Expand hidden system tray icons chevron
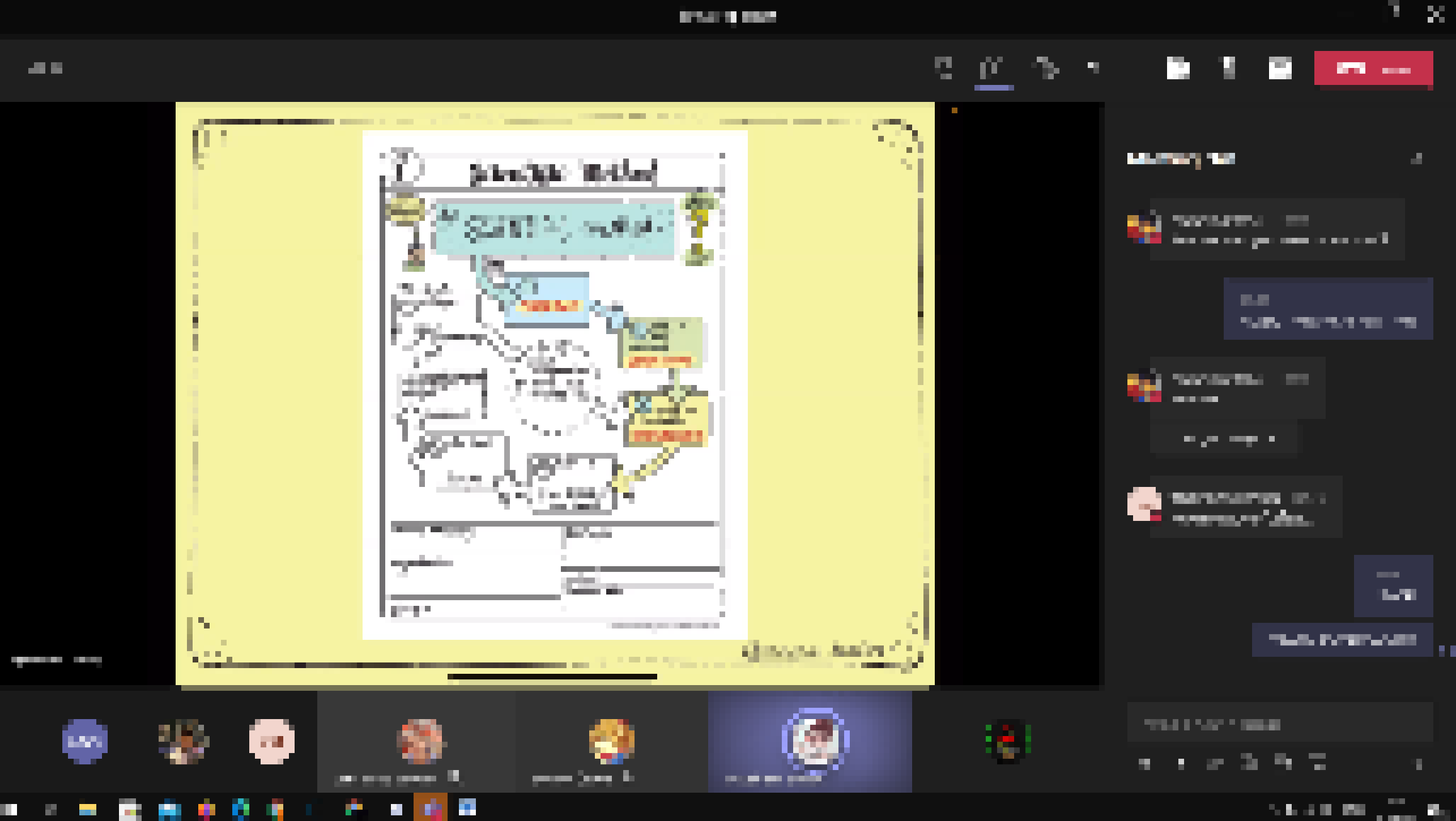 point(1274,809)
